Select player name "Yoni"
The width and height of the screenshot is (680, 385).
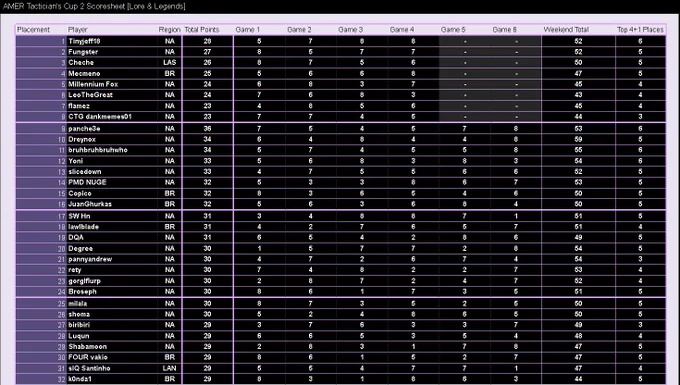pyautogui.click(x=75, y=161)
